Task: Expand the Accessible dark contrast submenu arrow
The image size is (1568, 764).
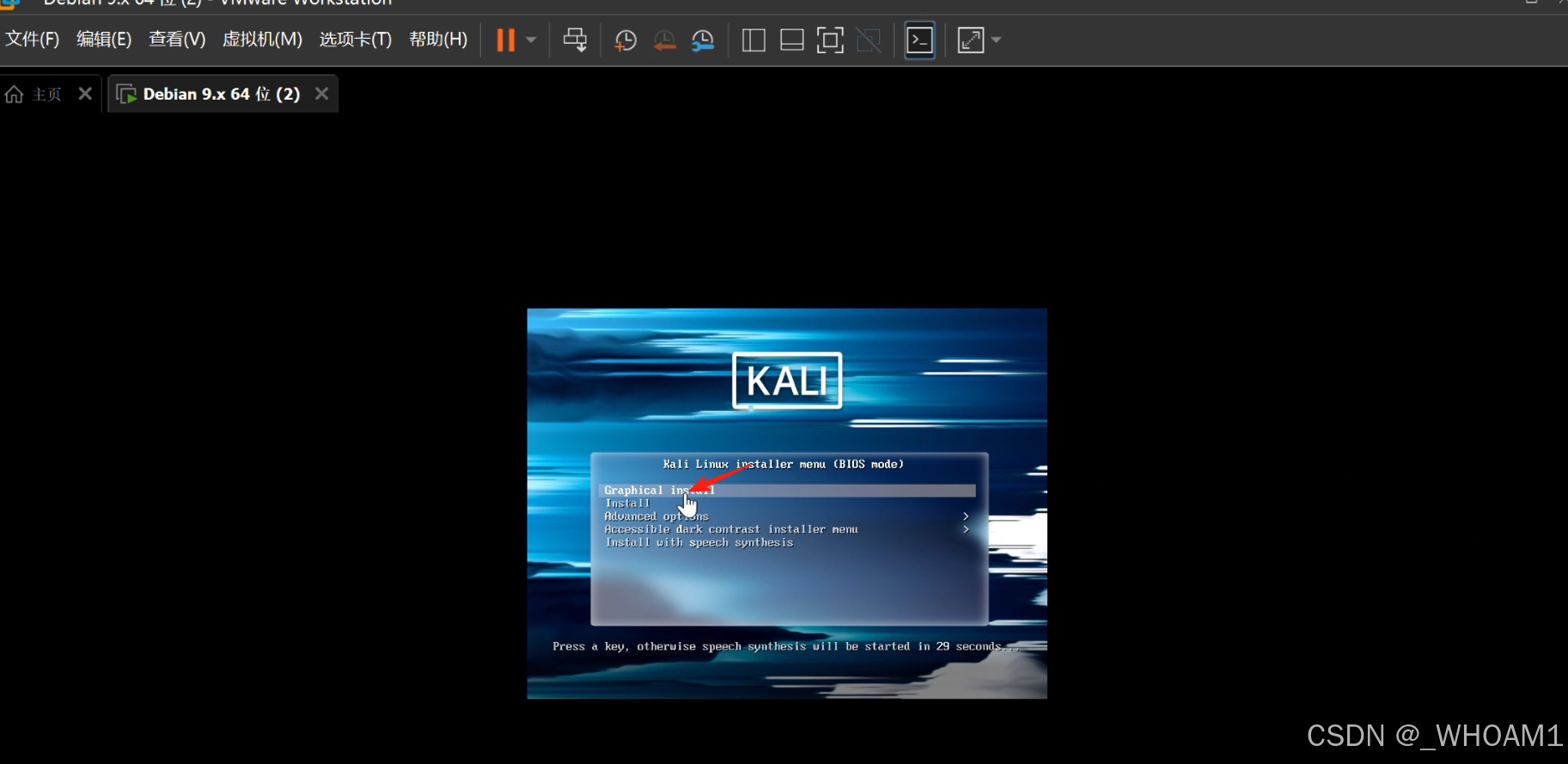Action: coord(966,529)
